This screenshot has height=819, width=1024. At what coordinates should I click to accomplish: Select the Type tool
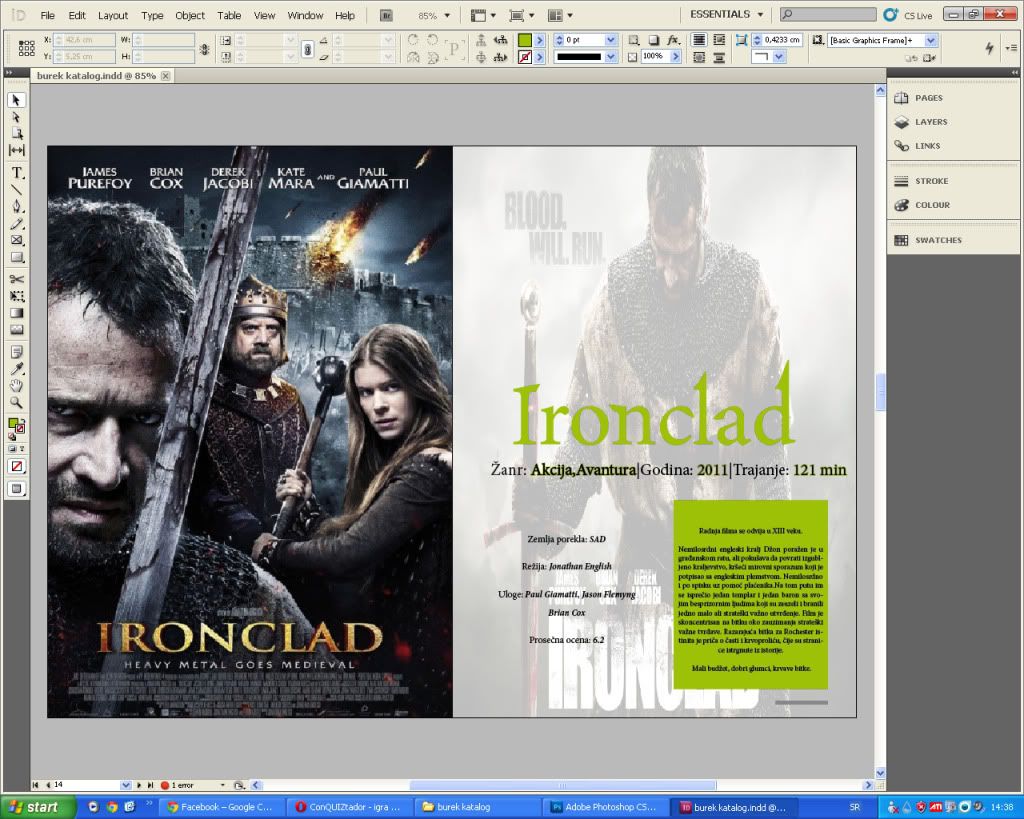(16, 172)
